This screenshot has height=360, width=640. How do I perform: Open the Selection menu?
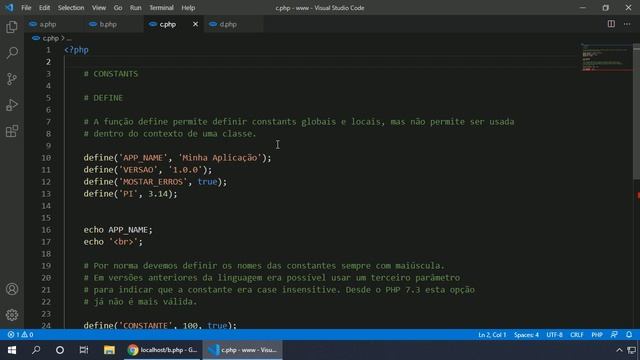pos(71,8)
